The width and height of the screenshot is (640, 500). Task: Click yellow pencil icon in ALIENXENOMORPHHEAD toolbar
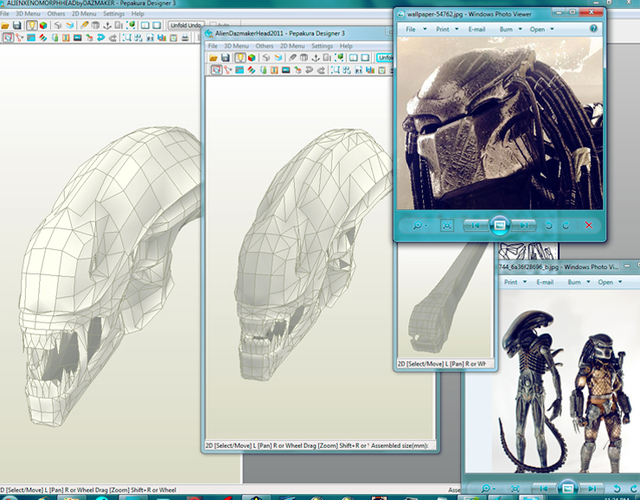point(84,25)
